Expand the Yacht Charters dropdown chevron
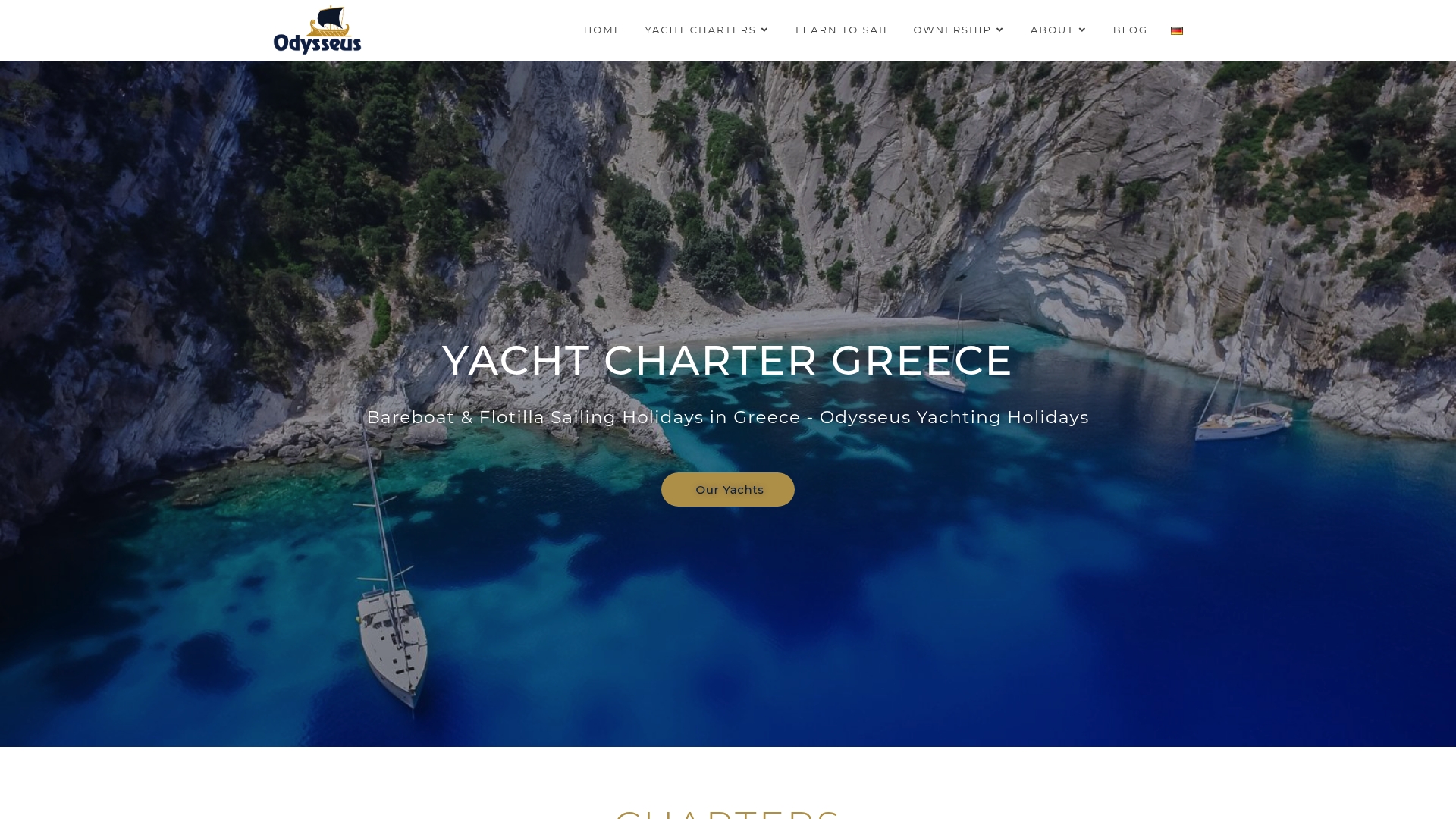This screenshot has width=1456, height=819. coord(764,30)
